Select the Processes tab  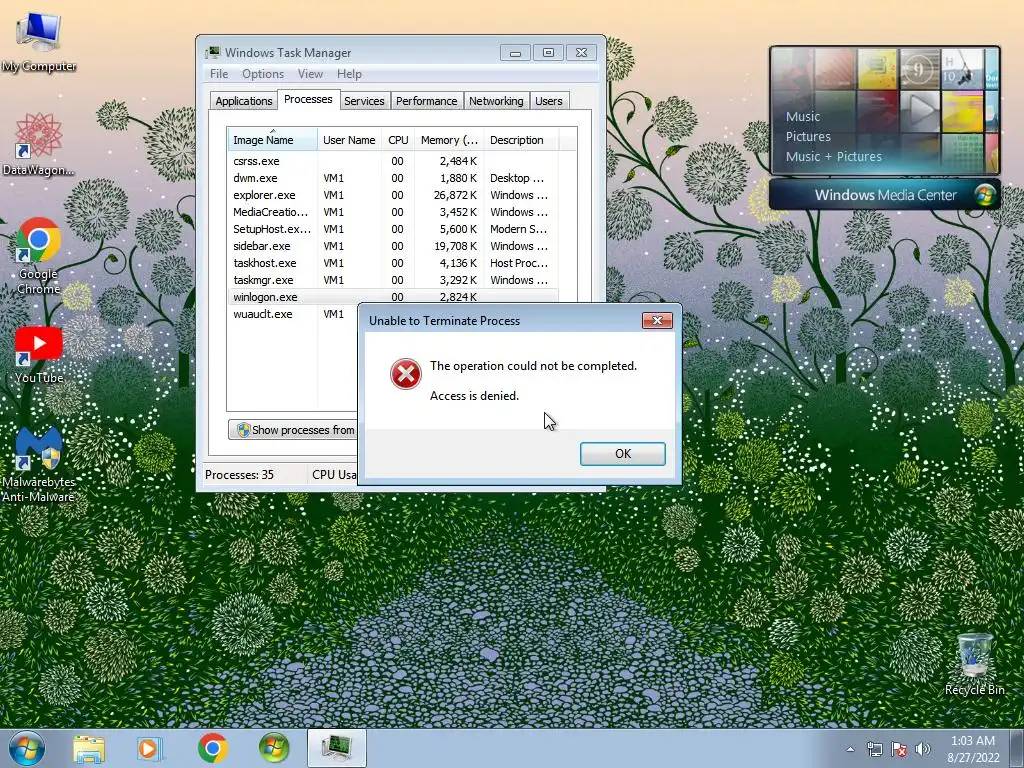tap(308, 99)
